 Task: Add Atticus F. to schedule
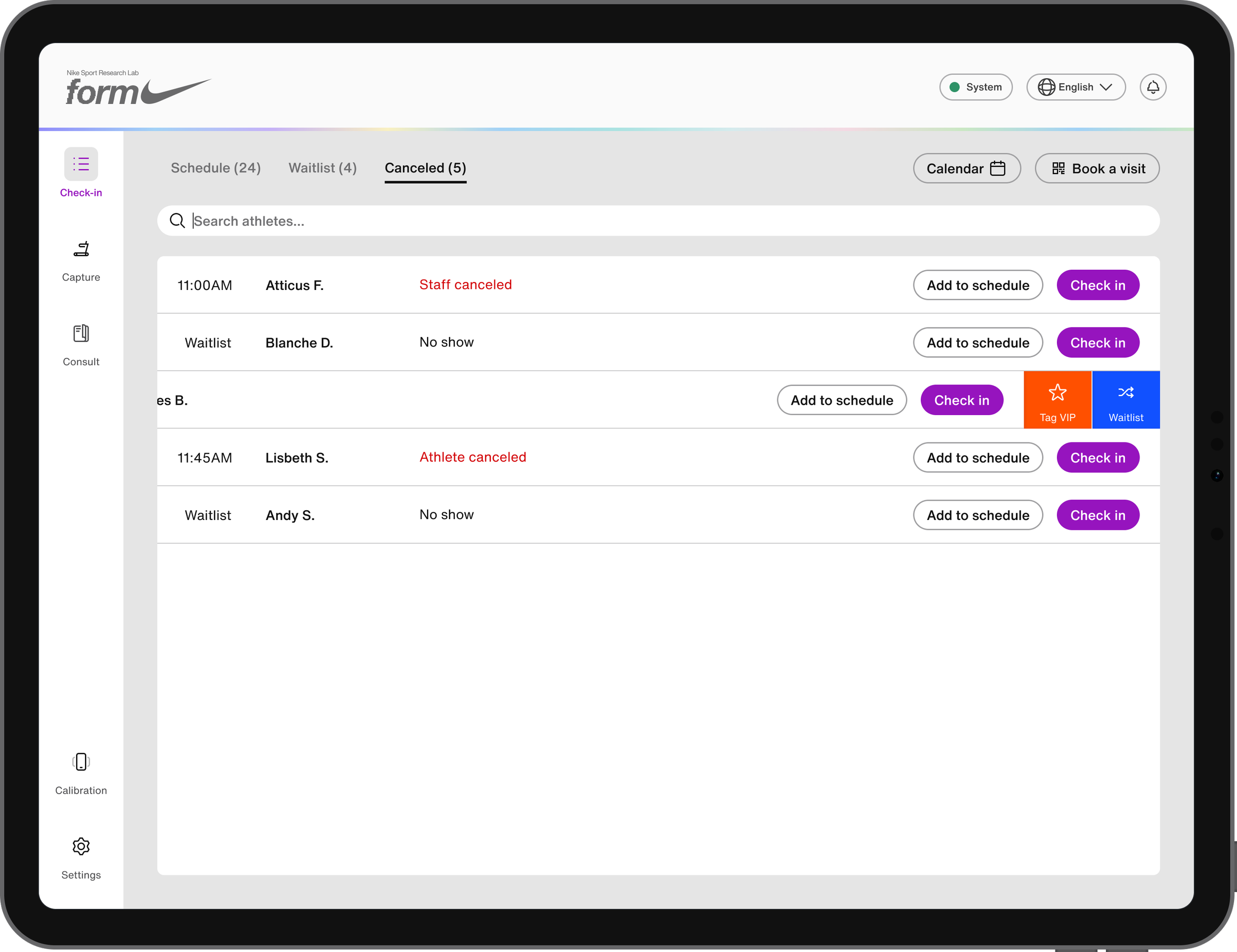click(978, 285)
